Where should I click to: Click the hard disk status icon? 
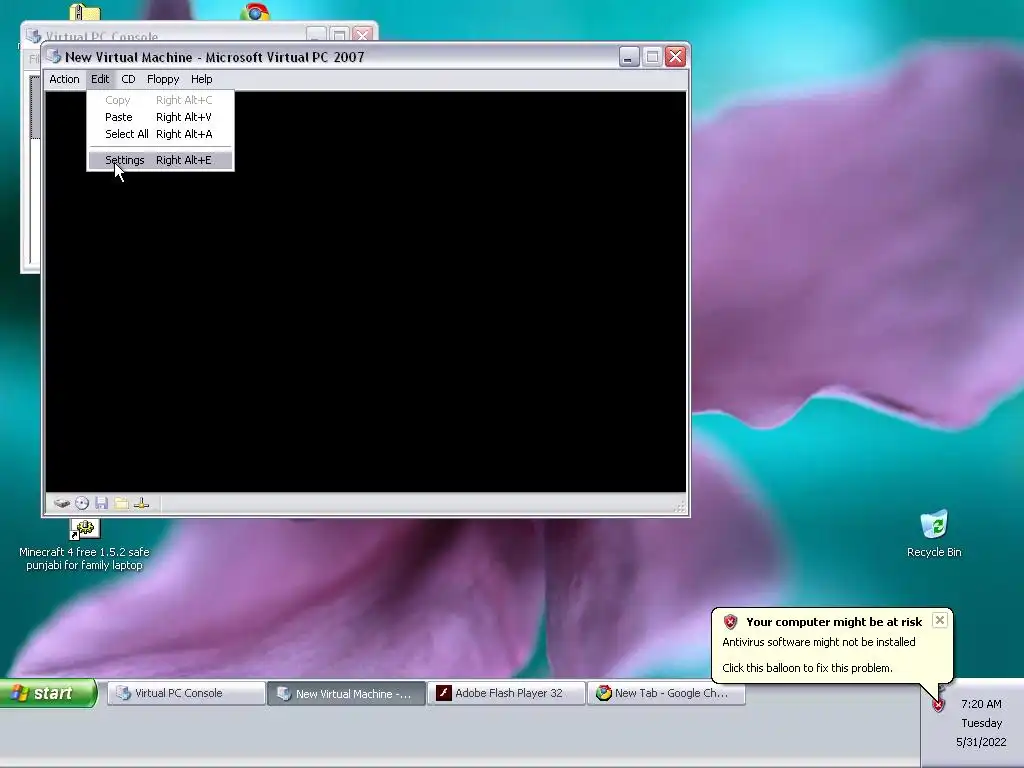click(x=61, y=503)
